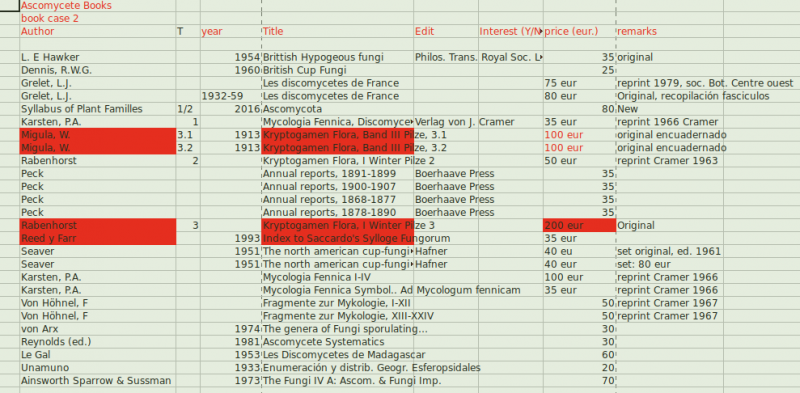This screenshot has width=800, height=393.
Task: Select the 'Author' header cell
Action: pos(98,31)
